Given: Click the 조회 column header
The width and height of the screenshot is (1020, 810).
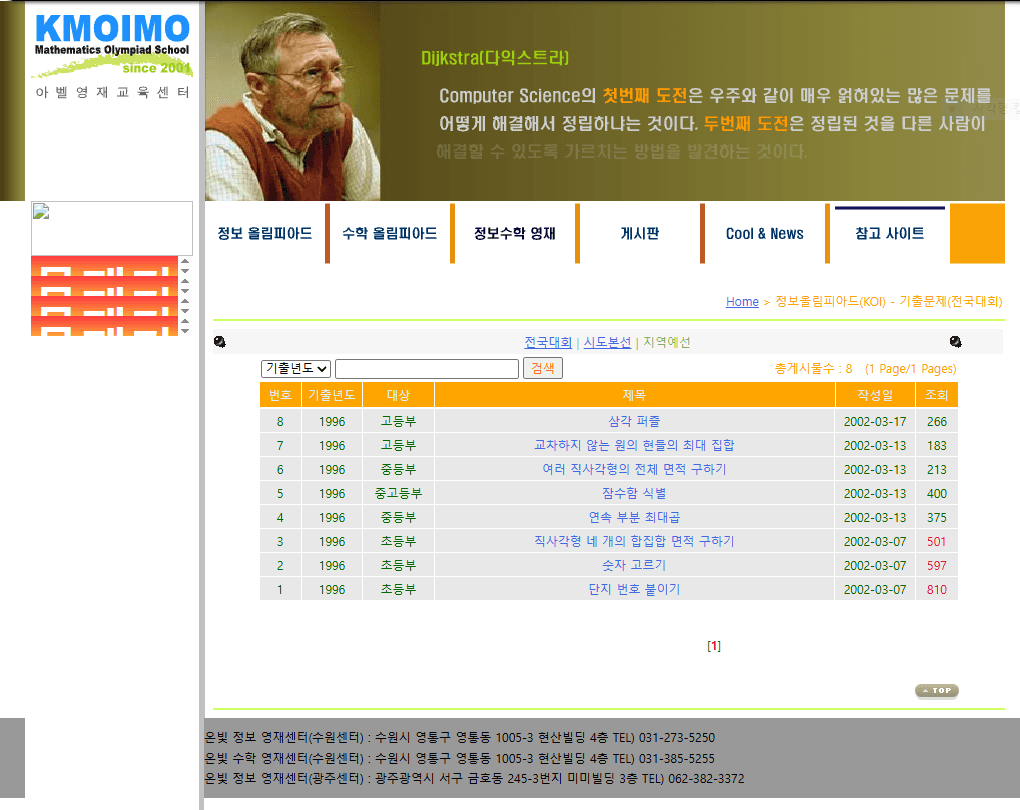Looking at the screenshot, I should coord(937,395).
